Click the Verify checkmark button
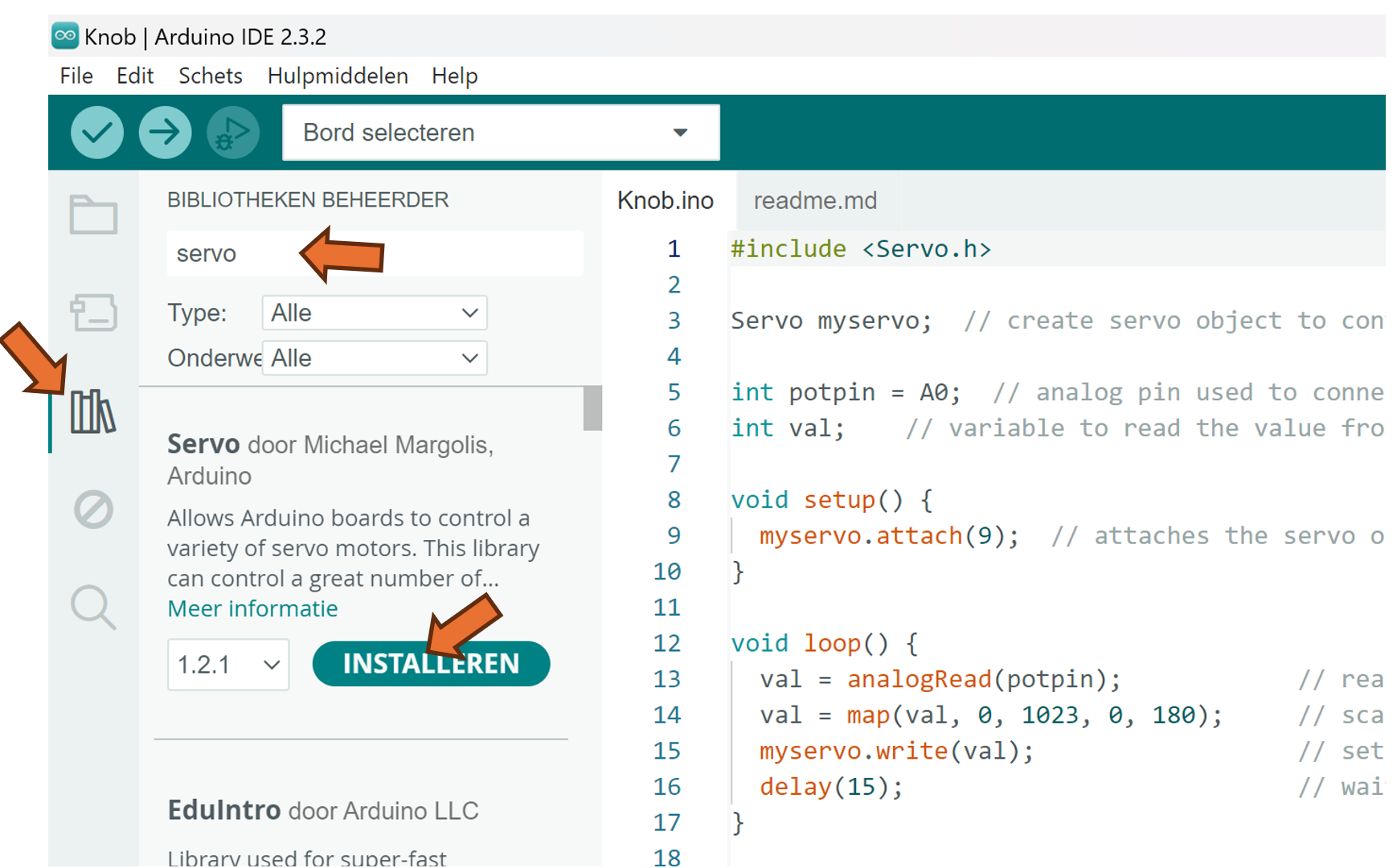Screen dimensions: 1397x868 97,133
